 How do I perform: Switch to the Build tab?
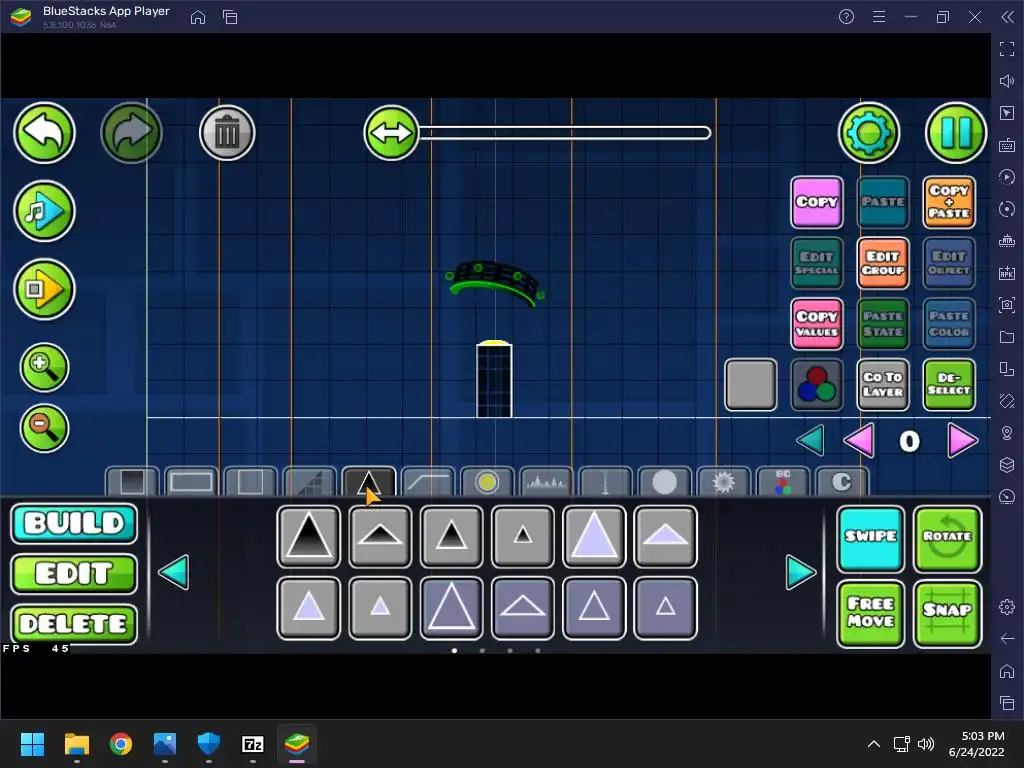pyautogui.click(x=74, y=523)
